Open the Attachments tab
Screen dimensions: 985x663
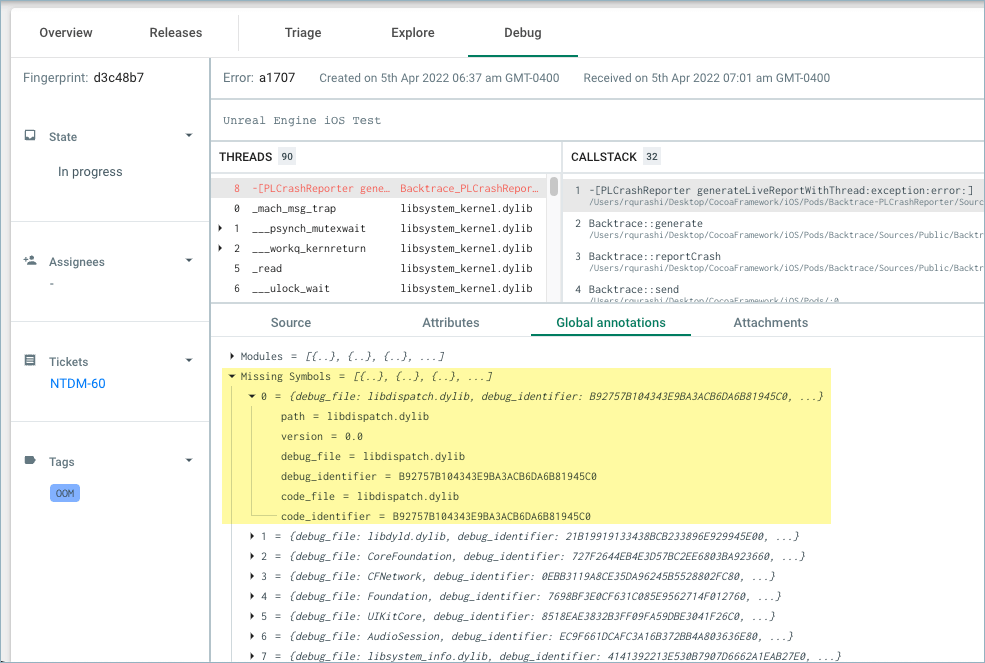click(771, 322)
